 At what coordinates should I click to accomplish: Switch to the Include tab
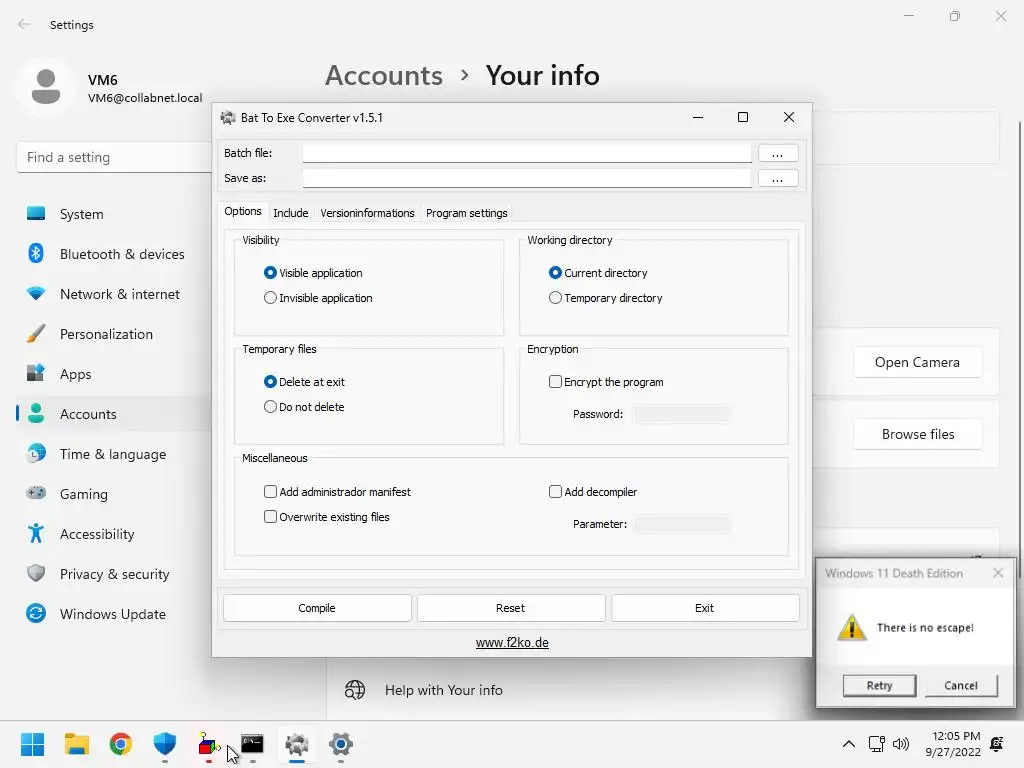[291, 213]
